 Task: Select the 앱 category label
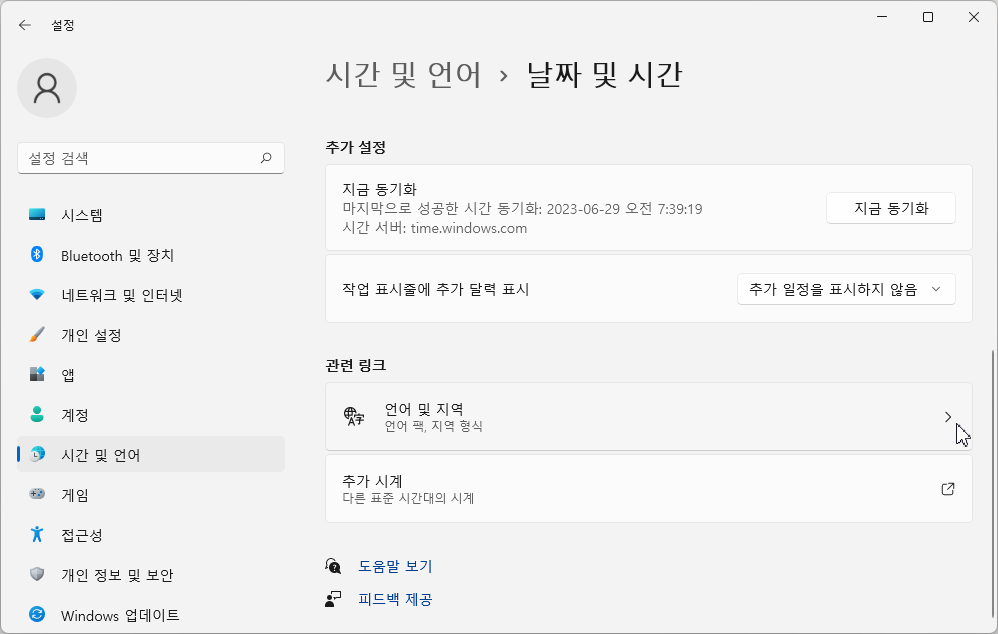pos(67,375)
